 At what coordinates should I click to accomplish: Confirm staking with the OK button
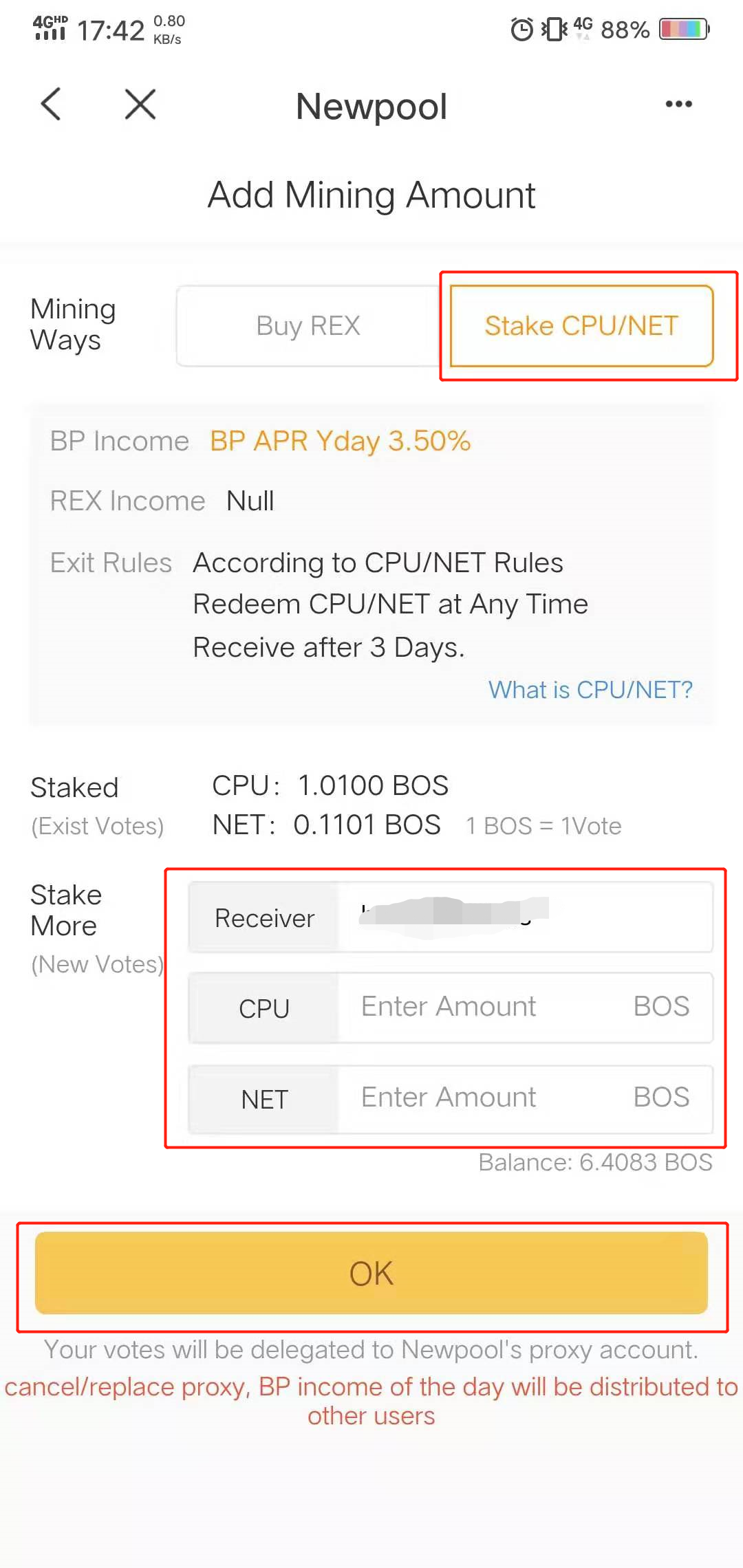pyautogui.click(x=371, y=1273)
